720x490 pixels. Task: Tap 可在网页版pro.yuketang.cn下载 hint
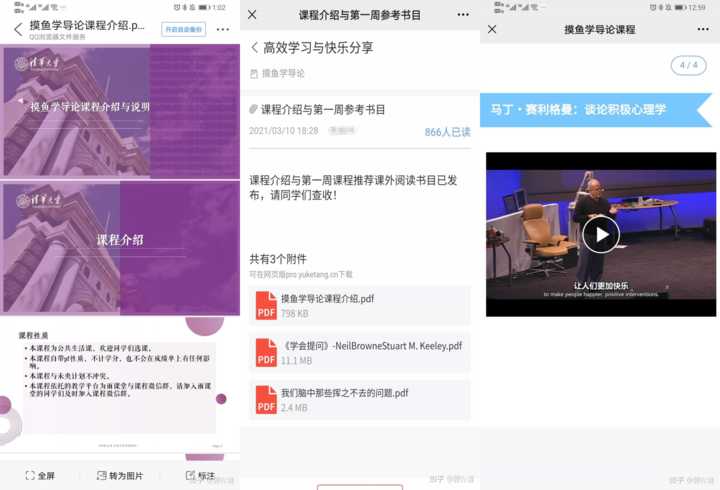301,275
